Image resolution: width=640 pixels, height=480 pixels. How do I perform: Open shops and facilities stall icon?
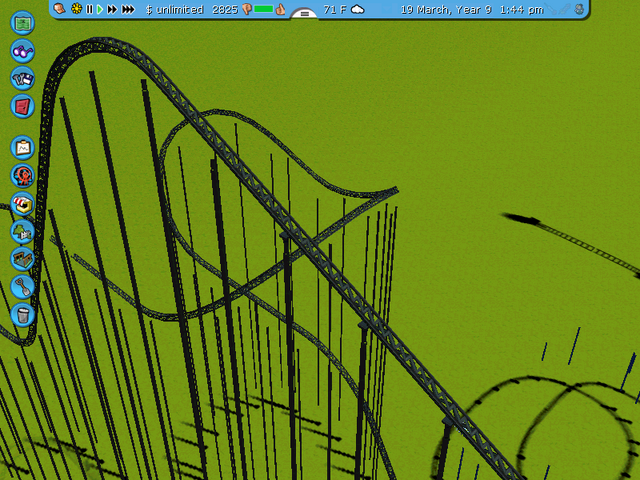click(22, 204)
